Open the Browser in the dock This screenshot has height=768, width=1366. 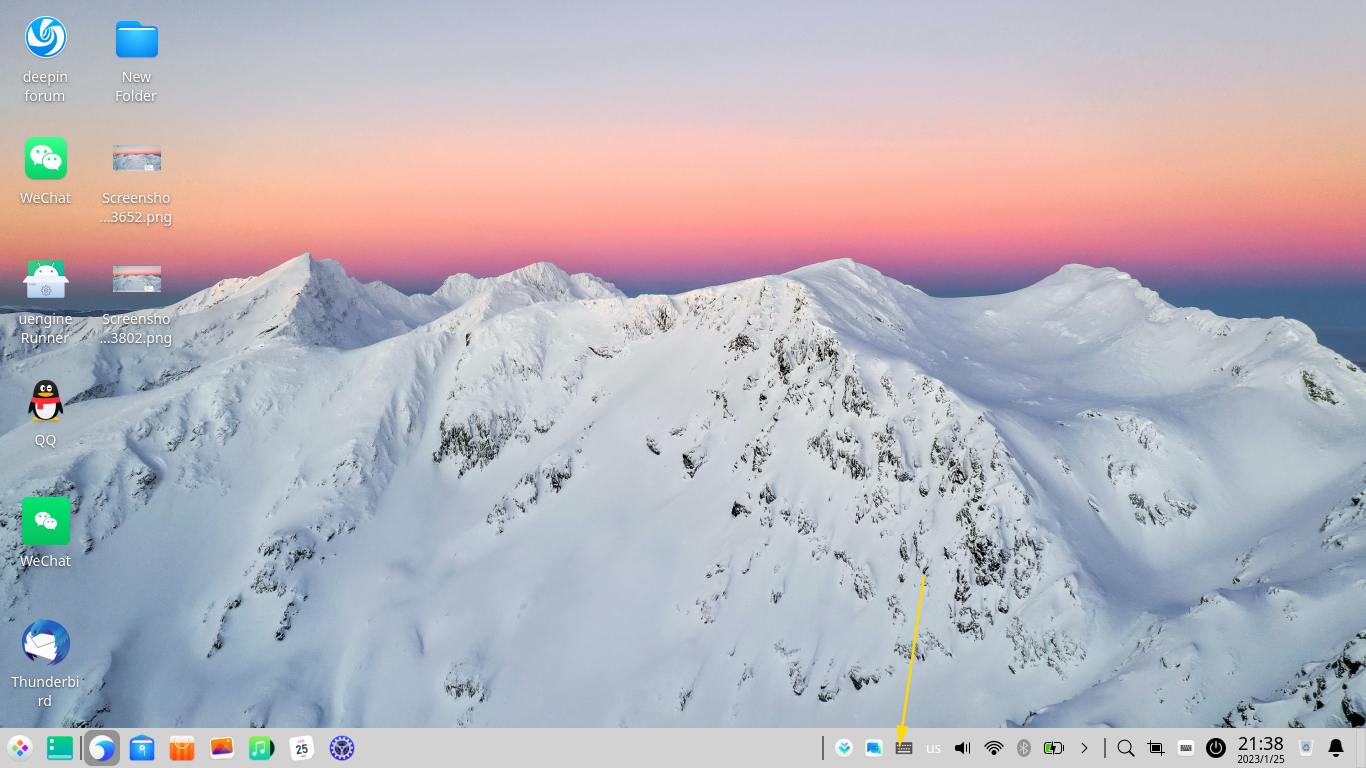102,748
